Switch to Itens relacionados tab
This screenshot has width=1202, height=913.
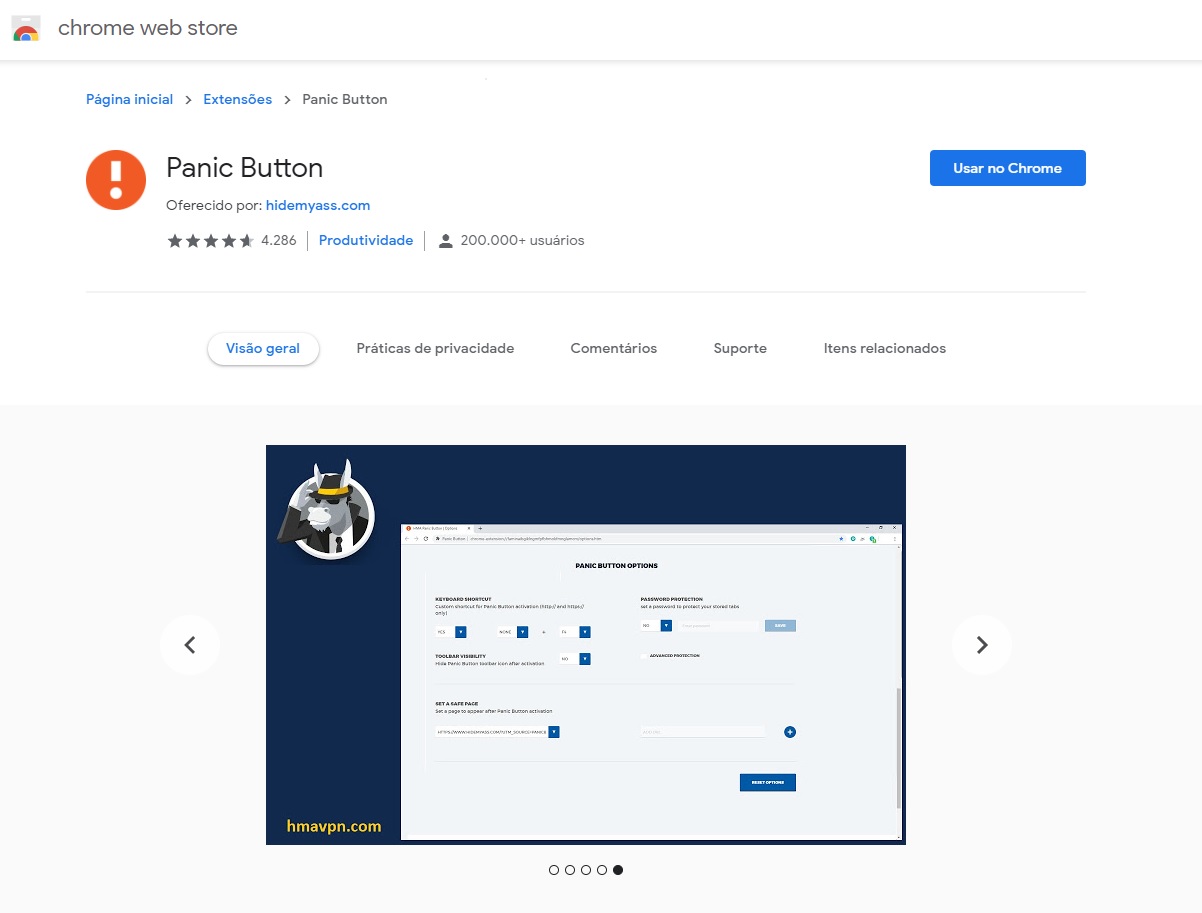click(x=885, y=348)
